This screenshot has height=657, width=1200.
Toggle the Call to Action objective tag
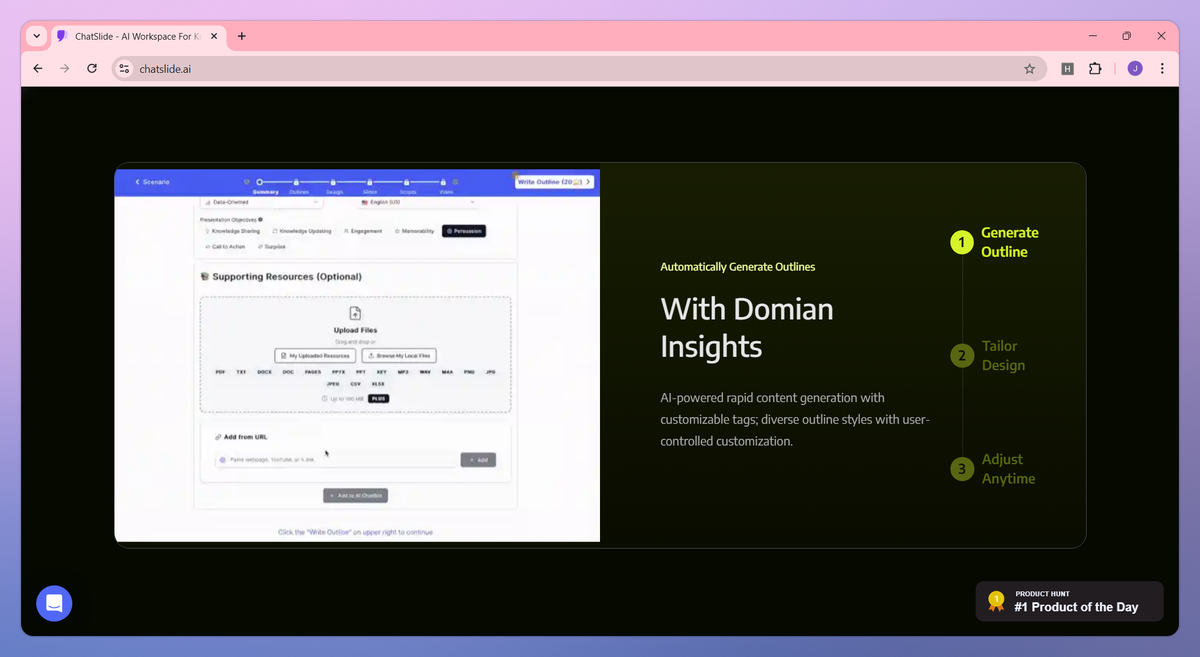226,246
